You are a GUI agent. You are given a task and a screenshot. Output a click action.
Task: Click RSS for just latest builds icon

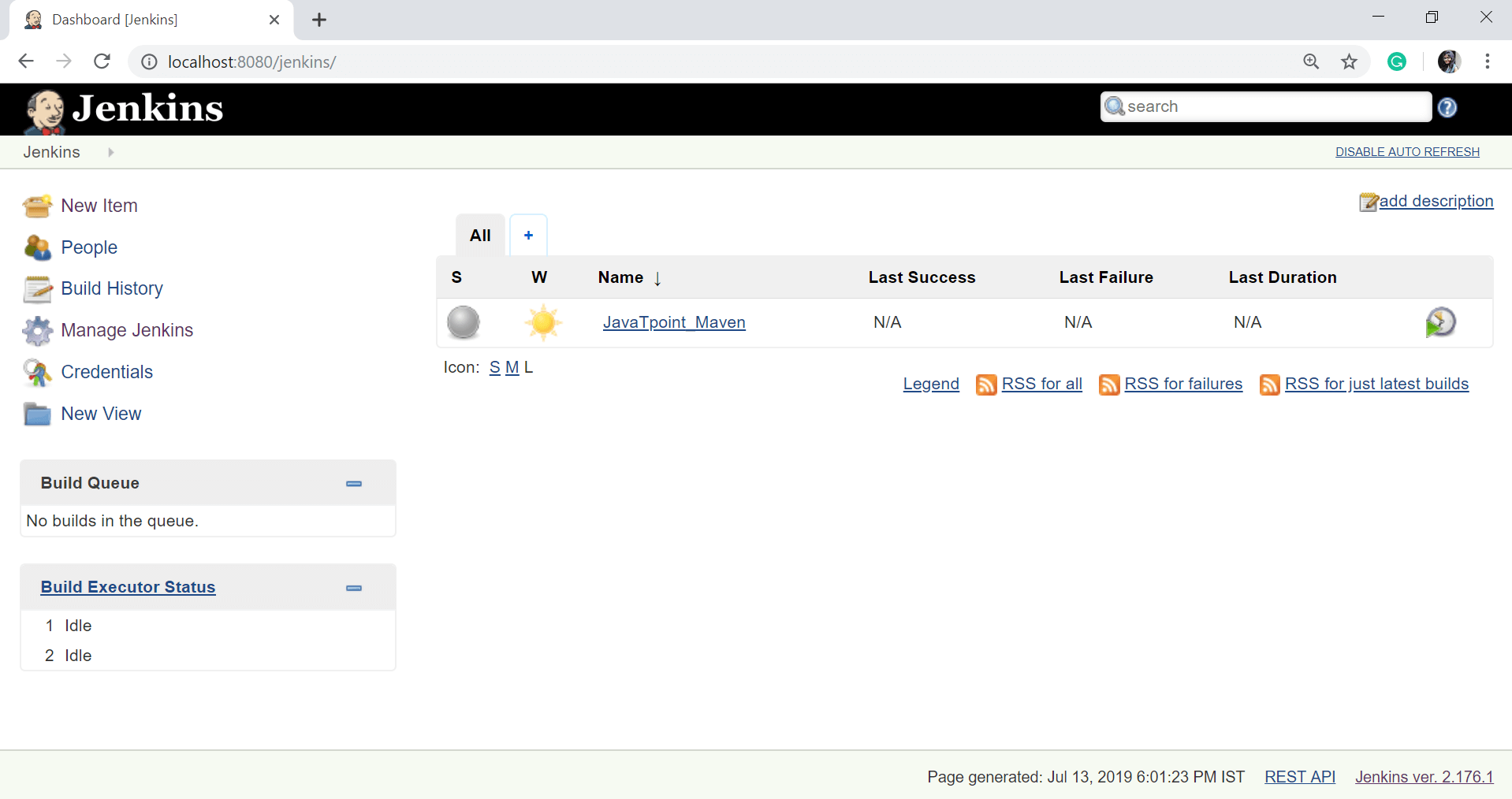click(x=1270, y=385)
